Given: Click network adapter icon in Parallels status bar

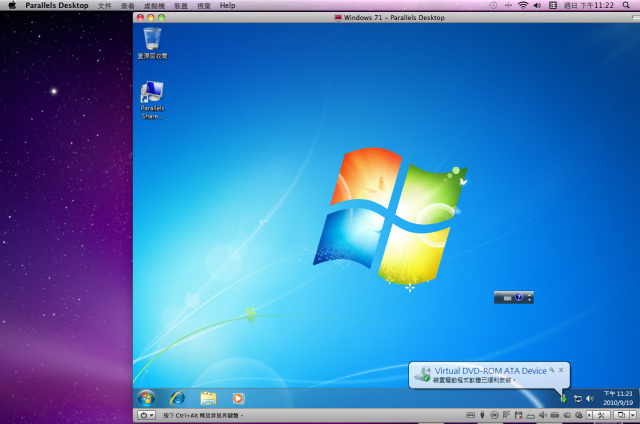Looking at the screenshot, I should point(506,415).
